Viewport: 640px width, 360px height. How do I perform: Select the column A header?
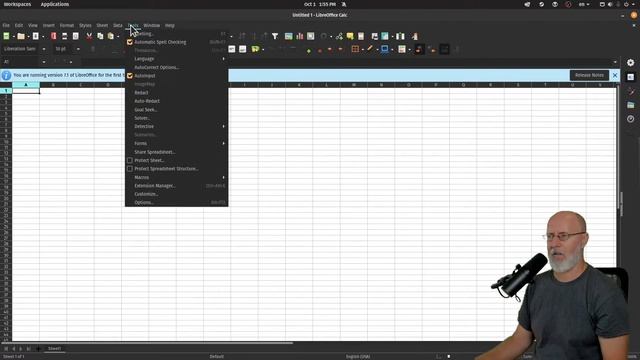(x=26, y=85)
